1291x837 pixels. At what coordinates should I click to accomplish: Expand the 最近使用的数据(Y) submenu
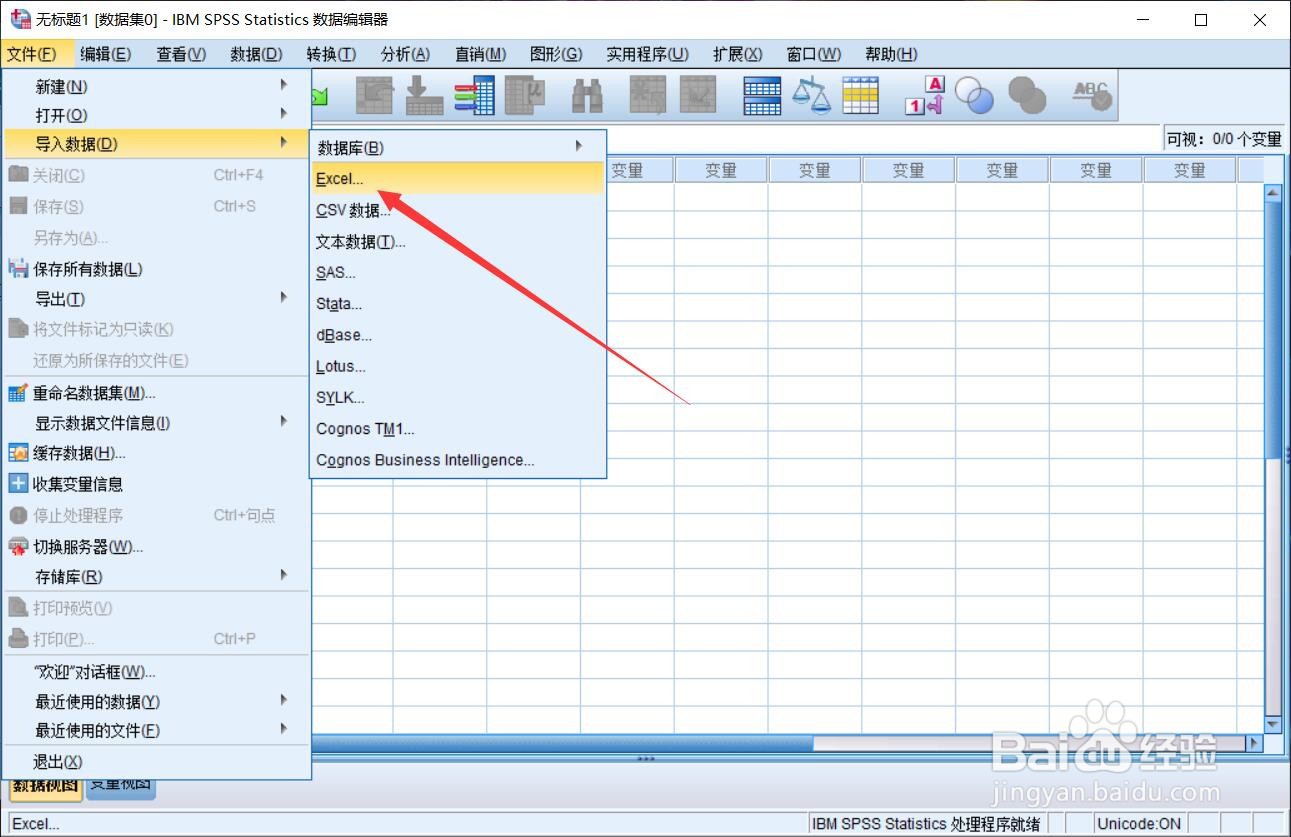coord(157,702)
